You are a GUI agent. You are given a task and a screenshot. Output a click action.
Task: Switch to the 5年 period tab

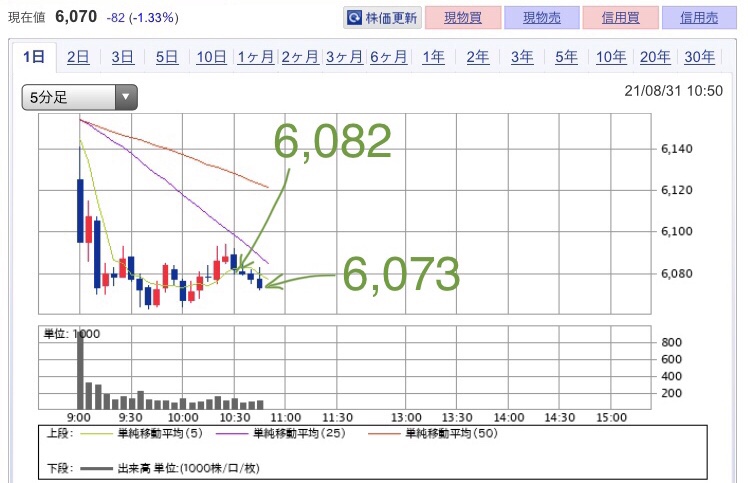566,57
